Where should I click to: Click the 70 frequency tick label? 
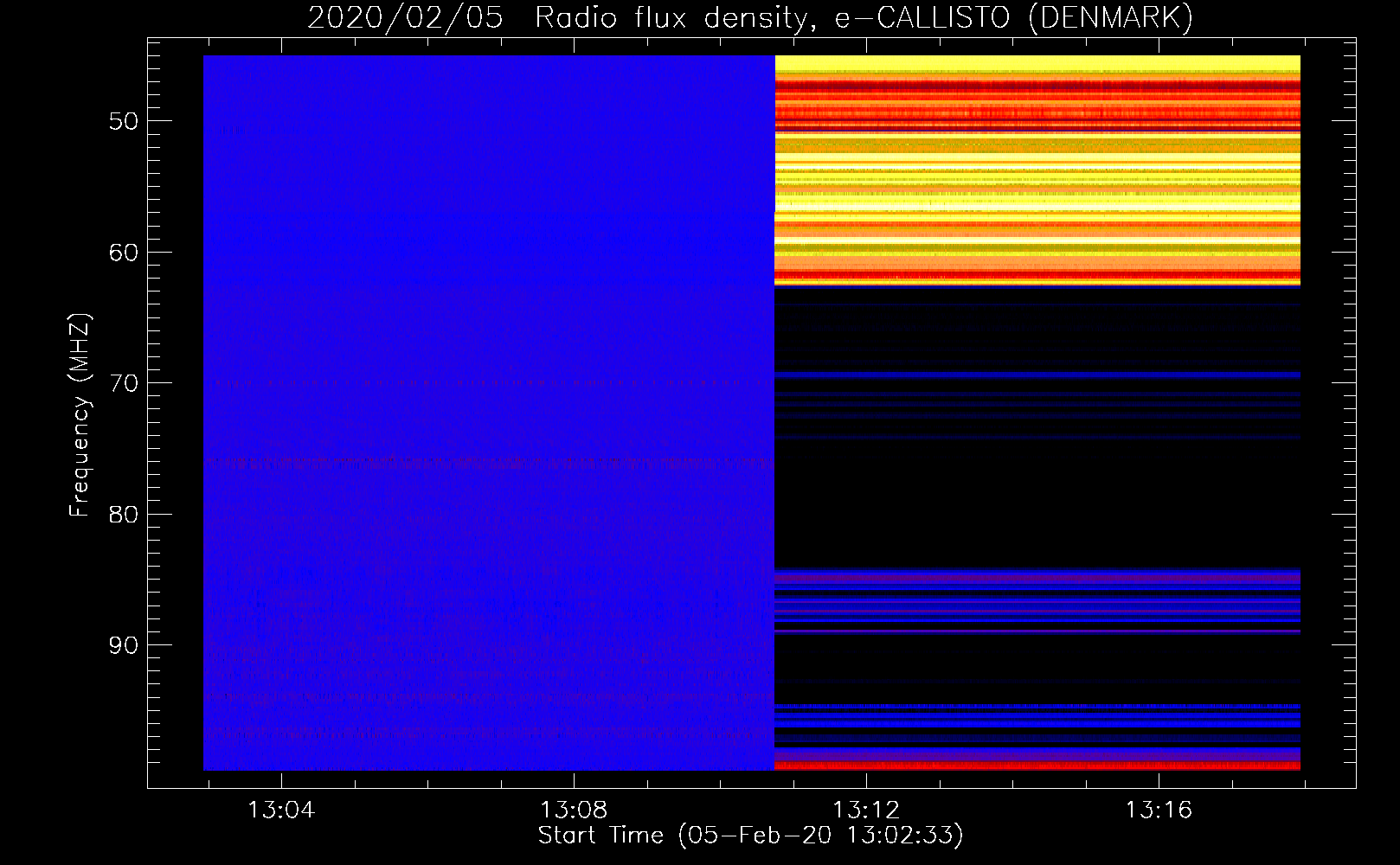point(124,383)
